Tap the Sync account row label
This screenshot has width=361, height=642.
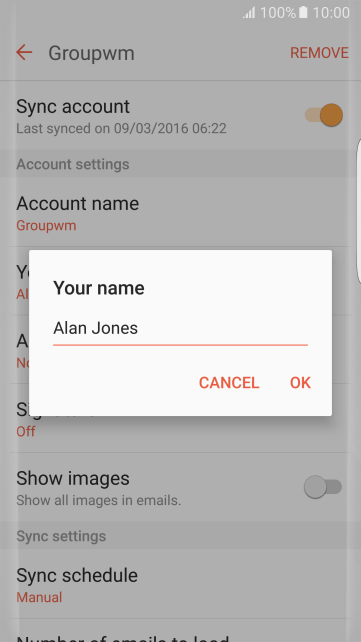tap(73, 106)
